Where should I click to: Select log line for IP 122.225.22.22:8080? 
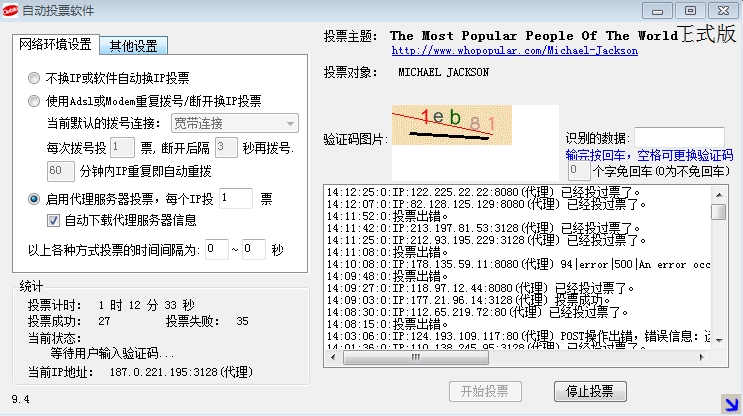(x=483, y=192)
